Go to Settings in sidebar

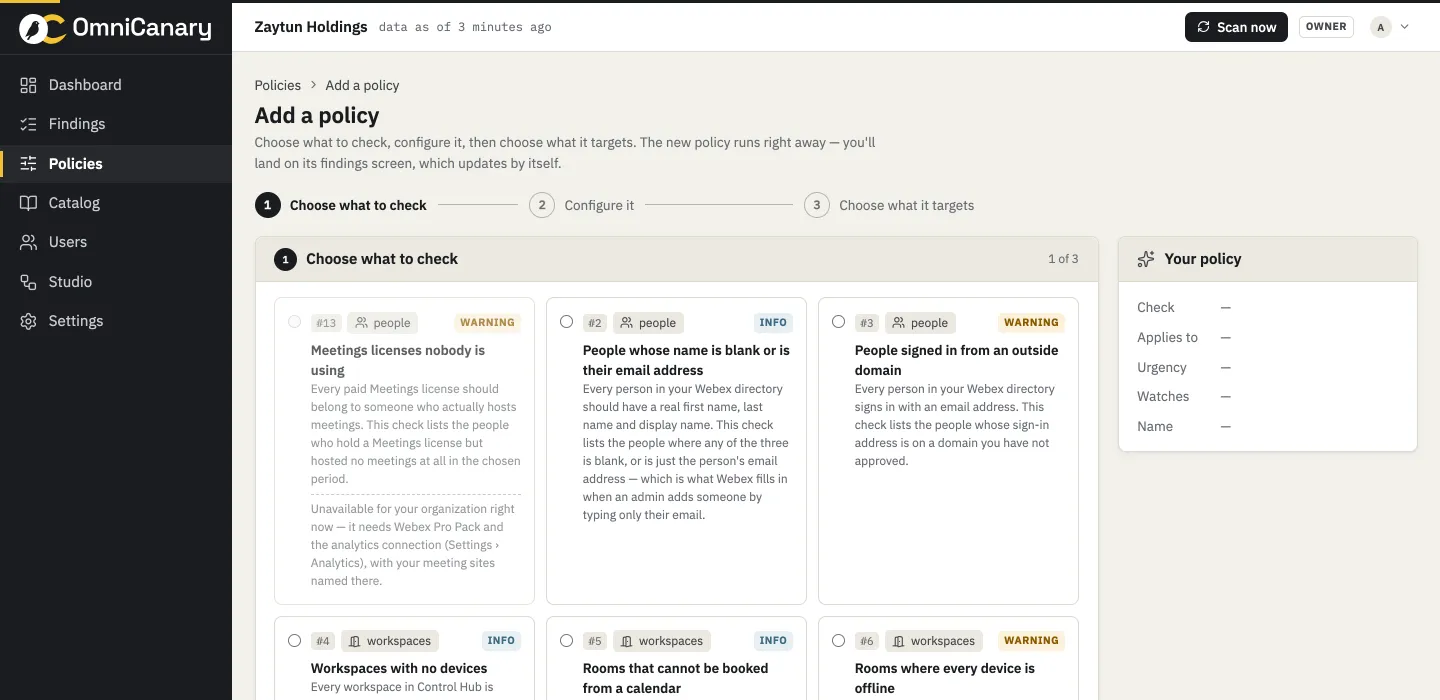pyautogui.click(x=116, y=321)
